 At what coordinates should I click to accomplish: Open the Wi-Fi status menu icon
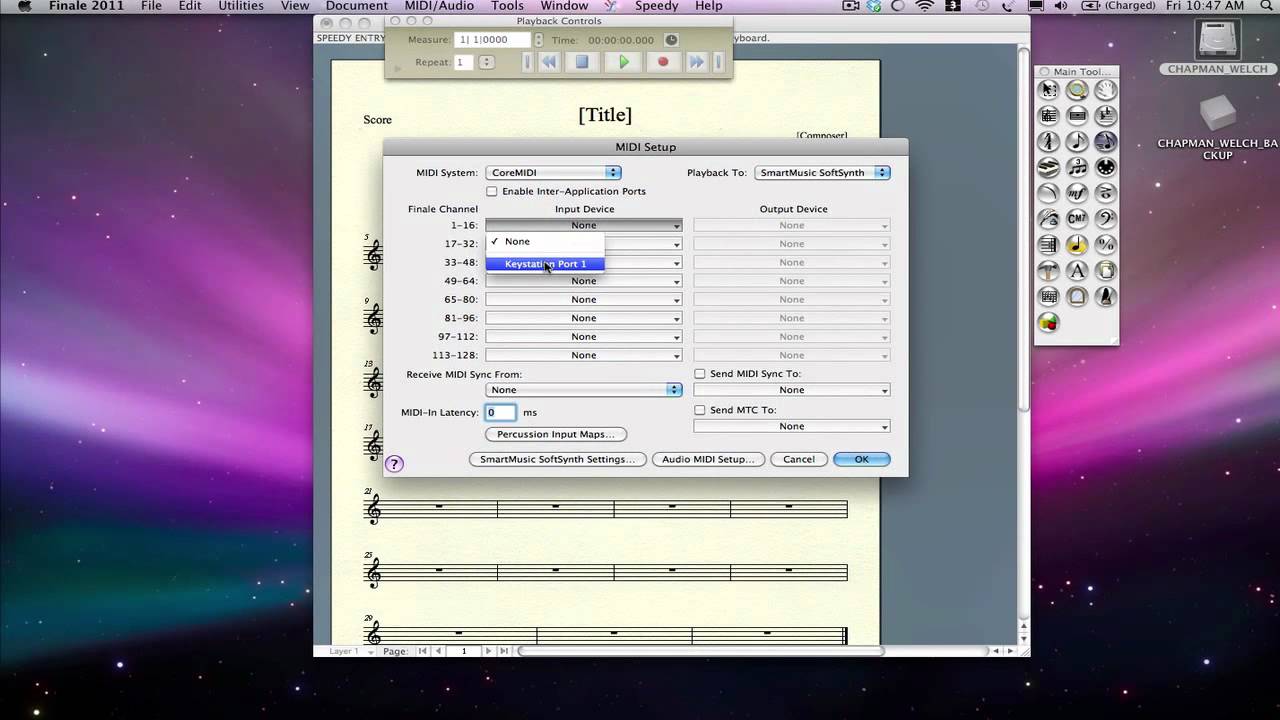coord(925,6)
